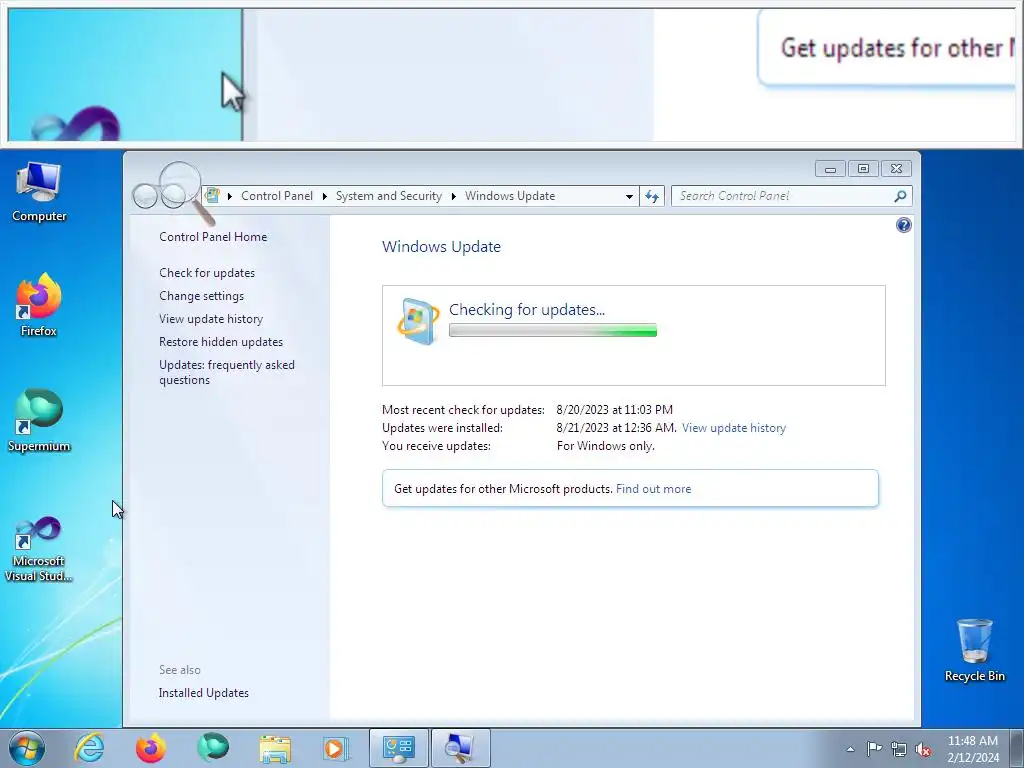Click the Windows Update shield icon
The image size is (1024, 768).
tap(418, 321)
